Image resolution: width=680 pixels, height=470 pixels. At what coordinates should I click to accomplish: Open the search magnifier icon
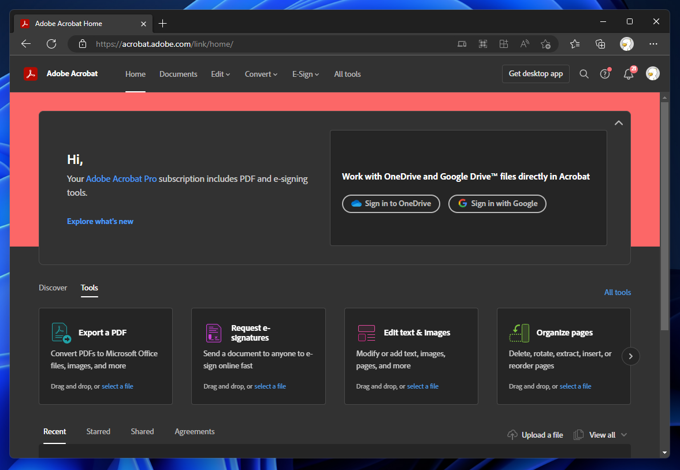click(x=584, y=74)
